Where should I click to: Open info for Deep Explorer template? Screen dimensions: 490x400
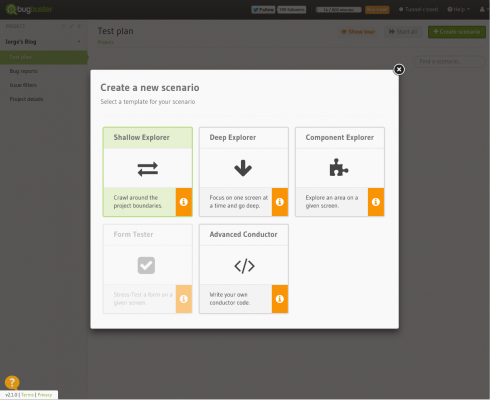[x=280, y=202]
